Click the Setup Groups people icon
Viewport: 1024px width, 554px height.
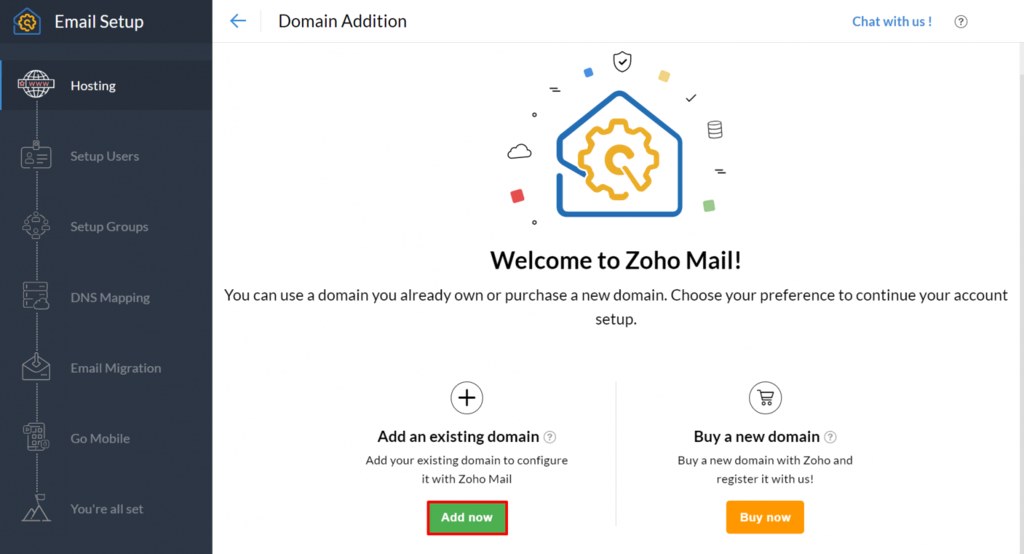(x=37, y=226)
